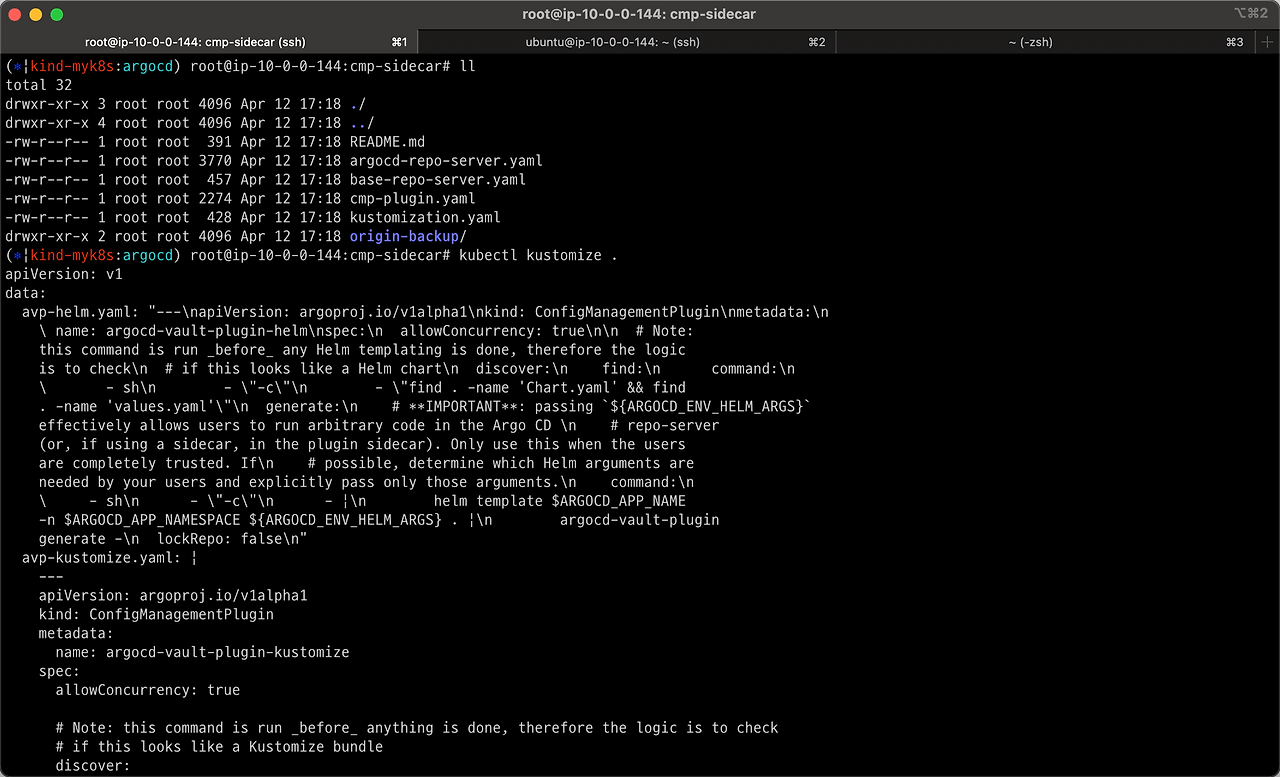The width and height of the screenshot is (1280, 777).
Task: Click the ⌘1 shortcut label on first tab
Action: point(399,42)
